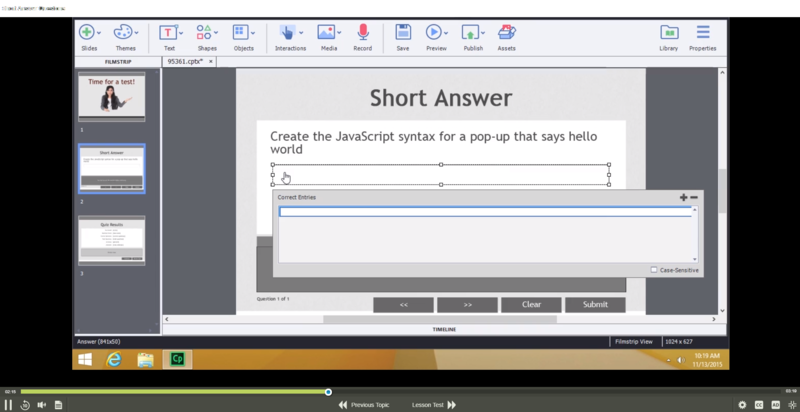Toggle the Properties panel icon
Screen dimensions: 800x412
point(703,32)
